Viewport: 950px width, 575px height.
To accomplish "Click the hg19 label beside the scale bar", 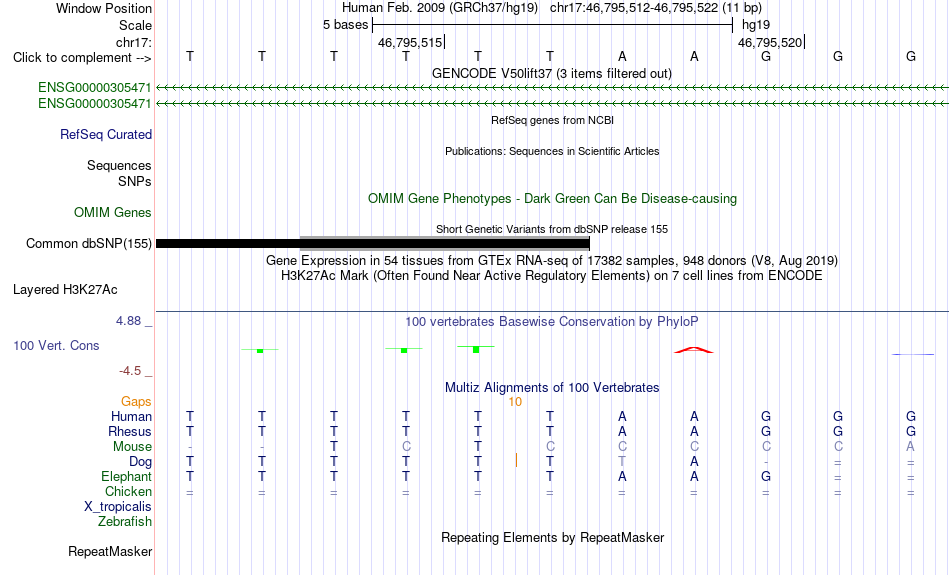I will 756,25.
